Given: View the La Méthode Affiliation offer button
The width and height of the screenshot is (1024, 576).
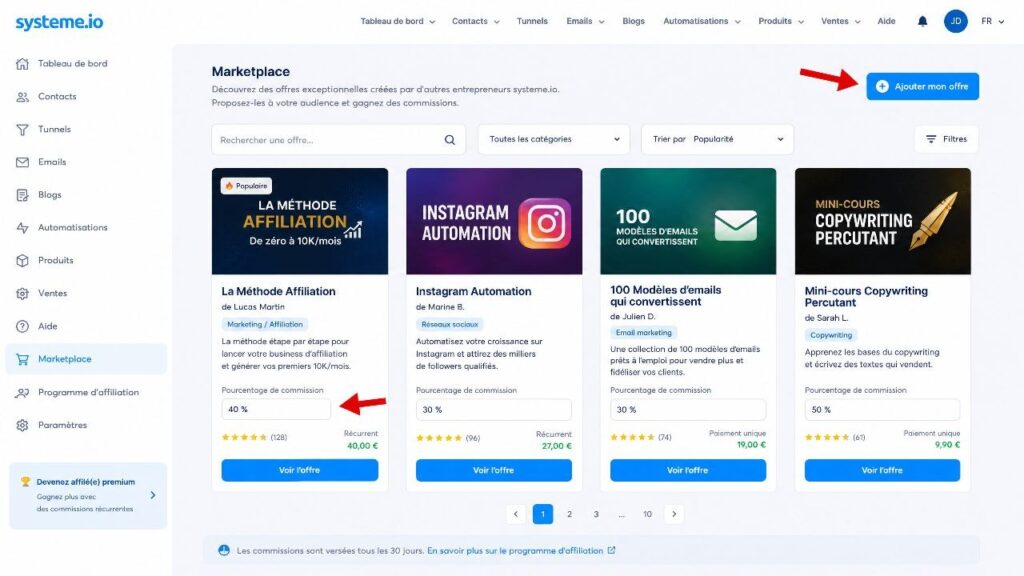Looking at the screenshot, I should 300,470.
